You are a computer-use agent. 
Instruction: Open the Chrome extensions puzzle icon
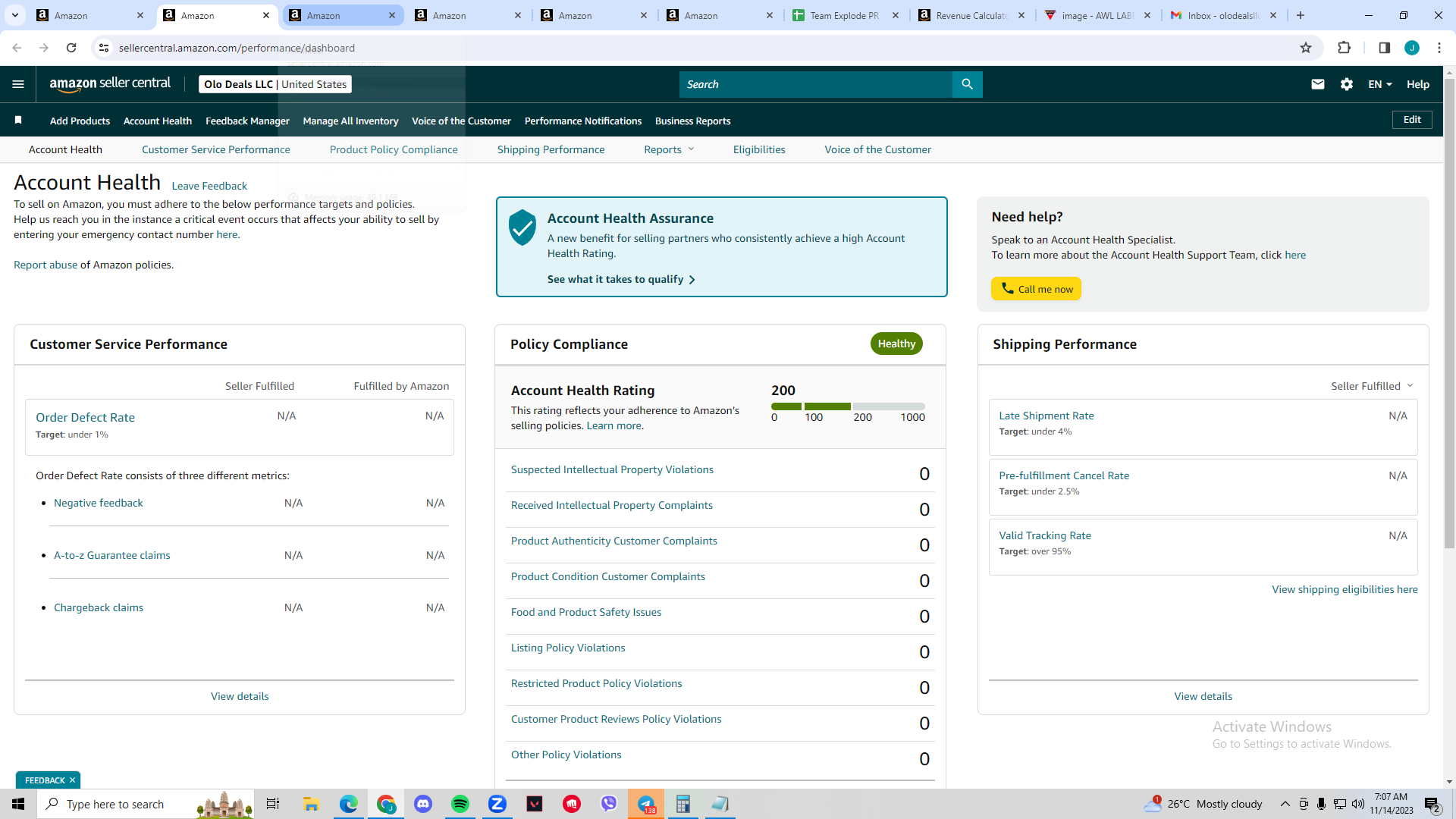1344,48
